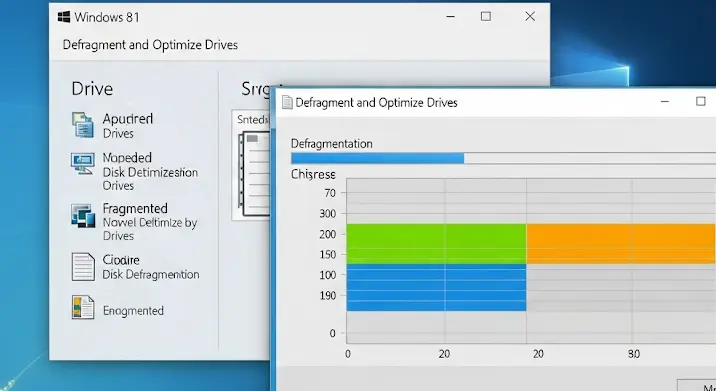Minimize the Windows 81 back window
The width and height of the screenshot is (716, 391).
pos(450,17)
